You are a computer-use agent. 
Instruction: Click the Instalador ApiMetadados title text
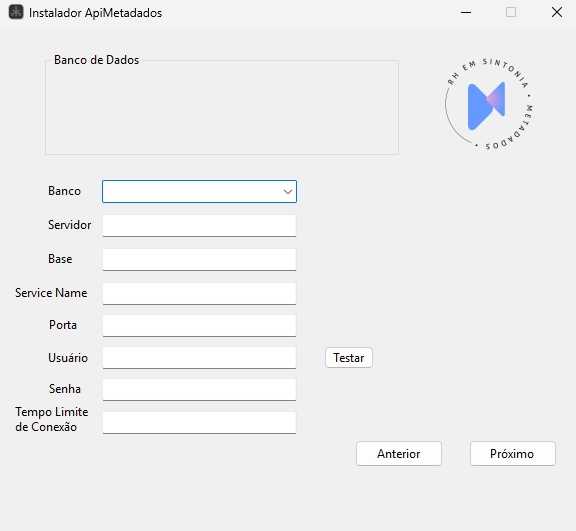pos(96,13)
